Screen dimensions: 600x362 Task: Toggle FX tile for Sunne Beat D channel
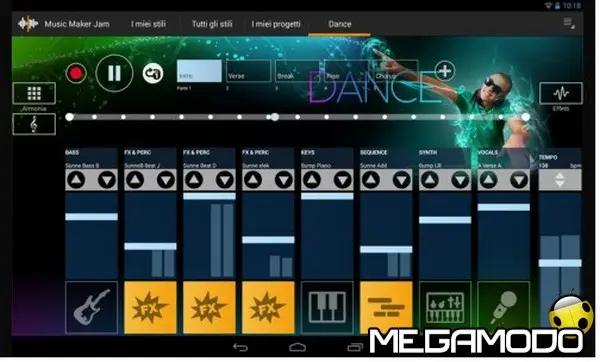[209, 308]
